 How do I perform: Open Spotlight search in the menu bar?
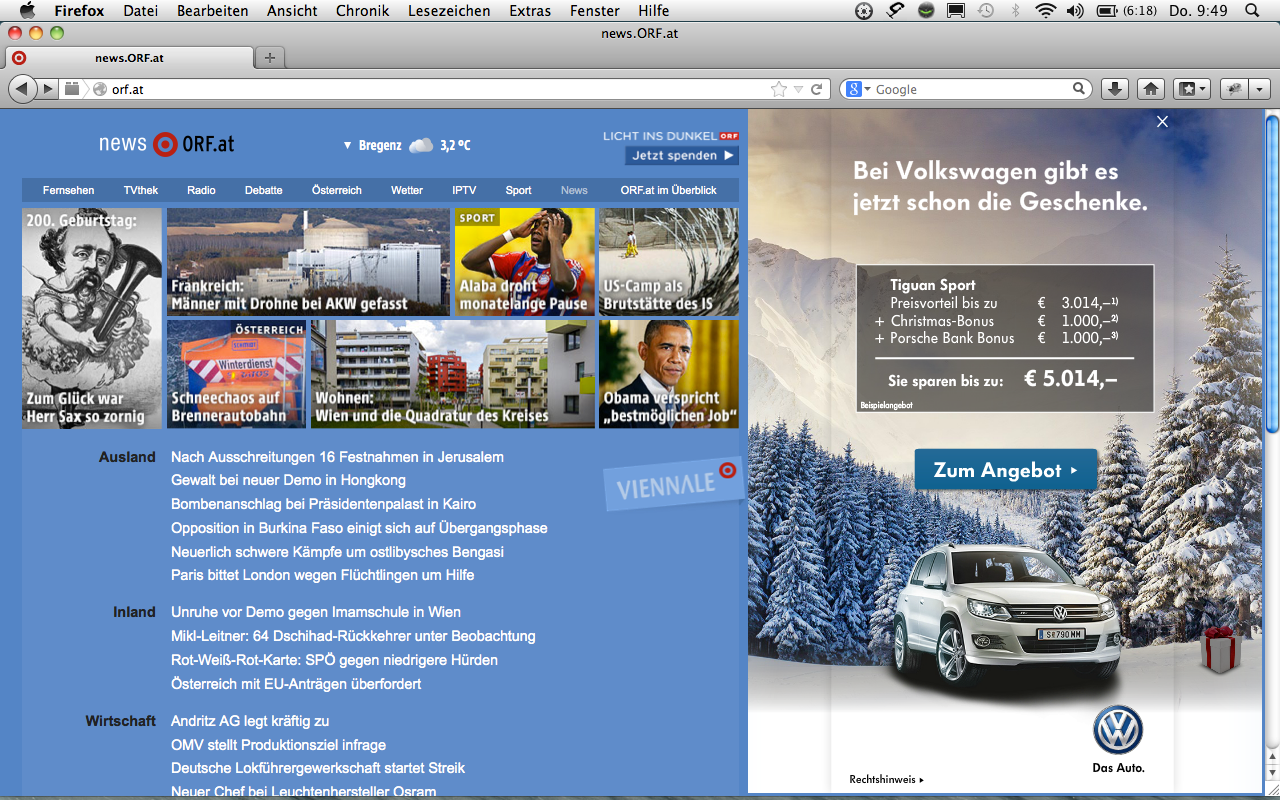1252,10
